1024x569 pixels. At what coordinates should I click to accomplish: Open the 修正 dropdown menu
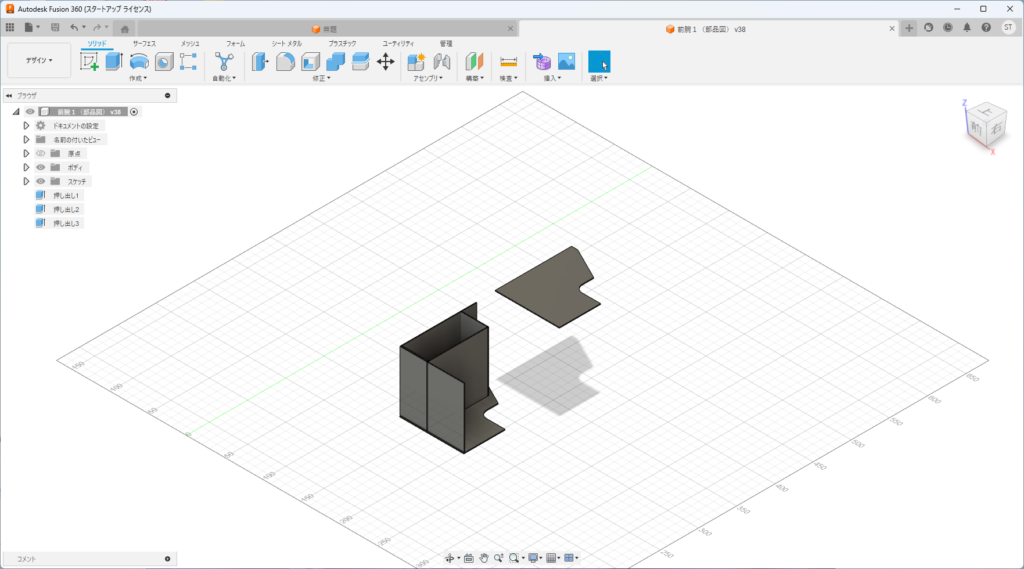(321, 78)
